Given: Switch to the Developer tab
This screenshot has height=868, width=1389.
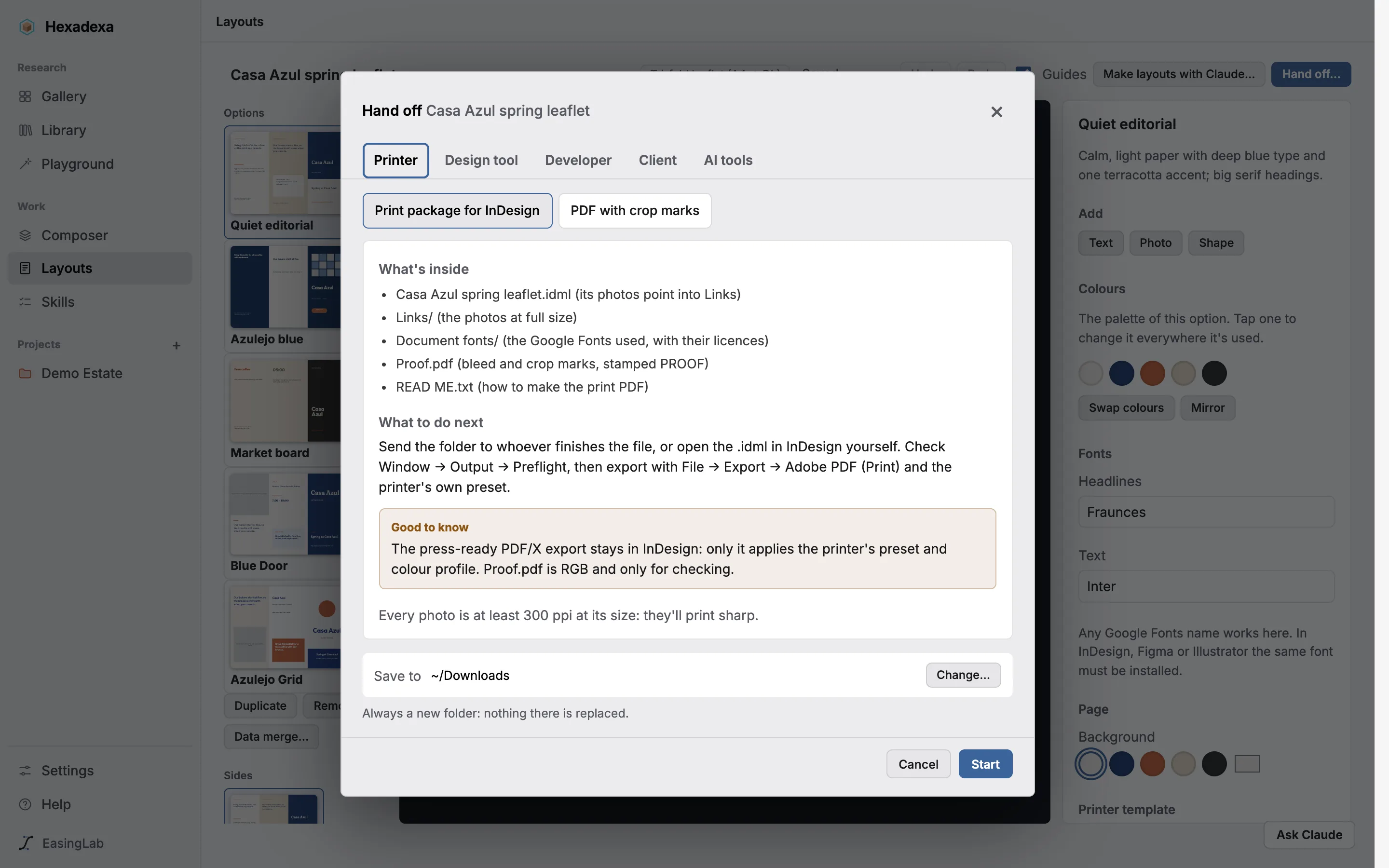Looking at the screenshot, I should [x=578, y=160].
